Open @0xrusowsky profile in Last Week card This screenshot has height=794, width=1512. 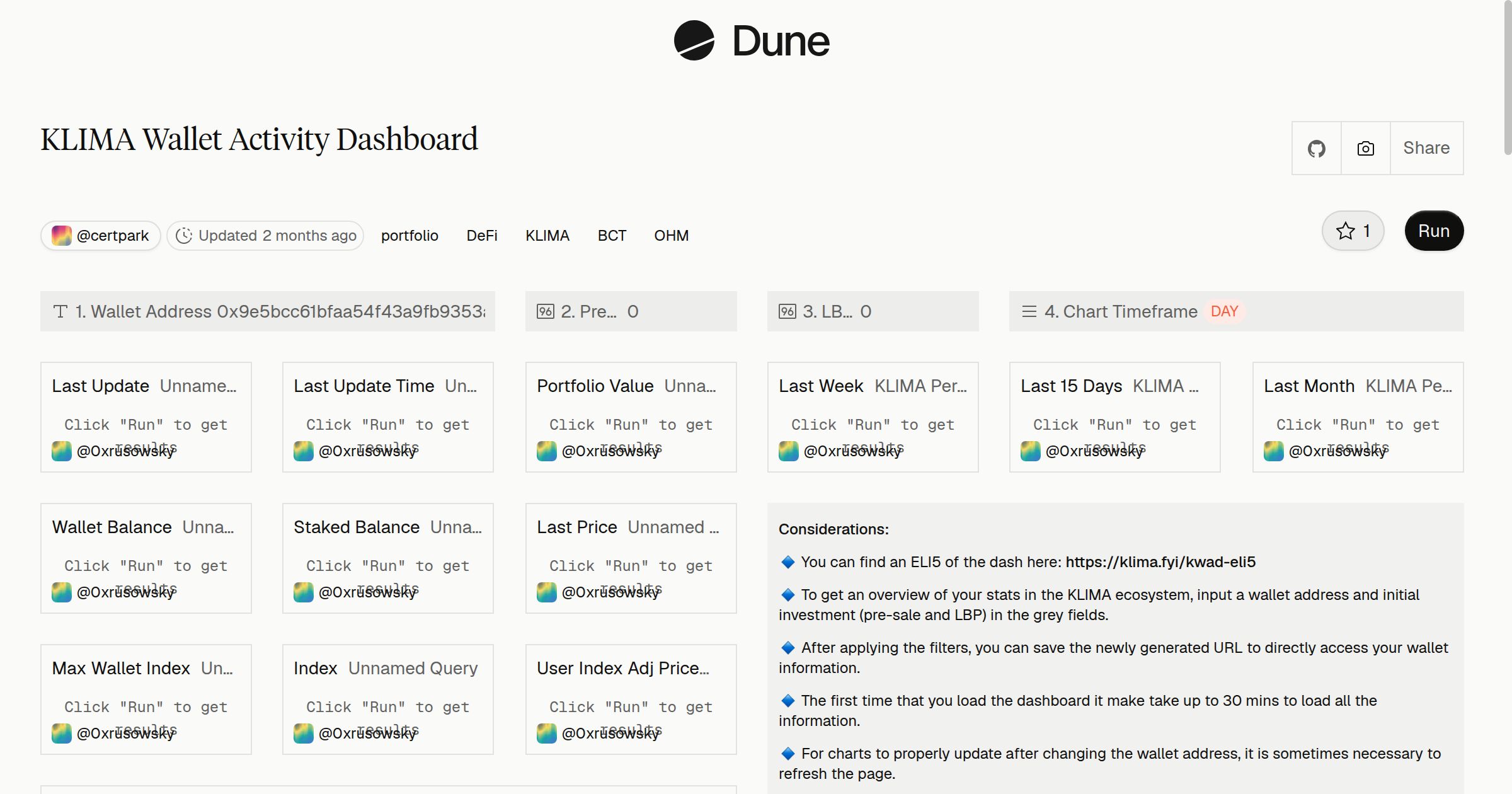(852, 451)
